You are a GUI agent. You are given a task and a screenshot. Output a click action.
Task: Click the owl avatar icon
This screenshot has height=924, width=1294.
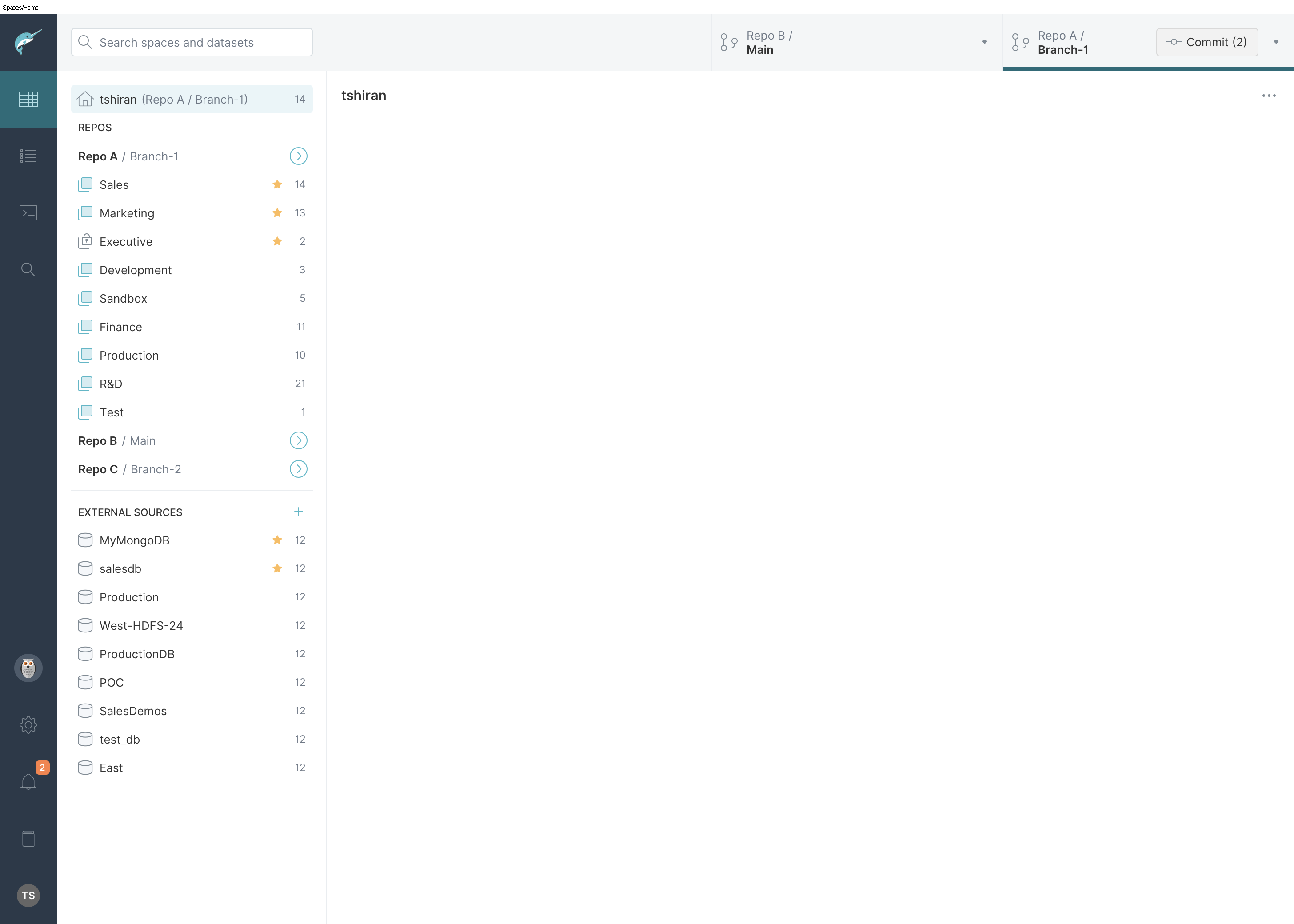click(28, 668)
